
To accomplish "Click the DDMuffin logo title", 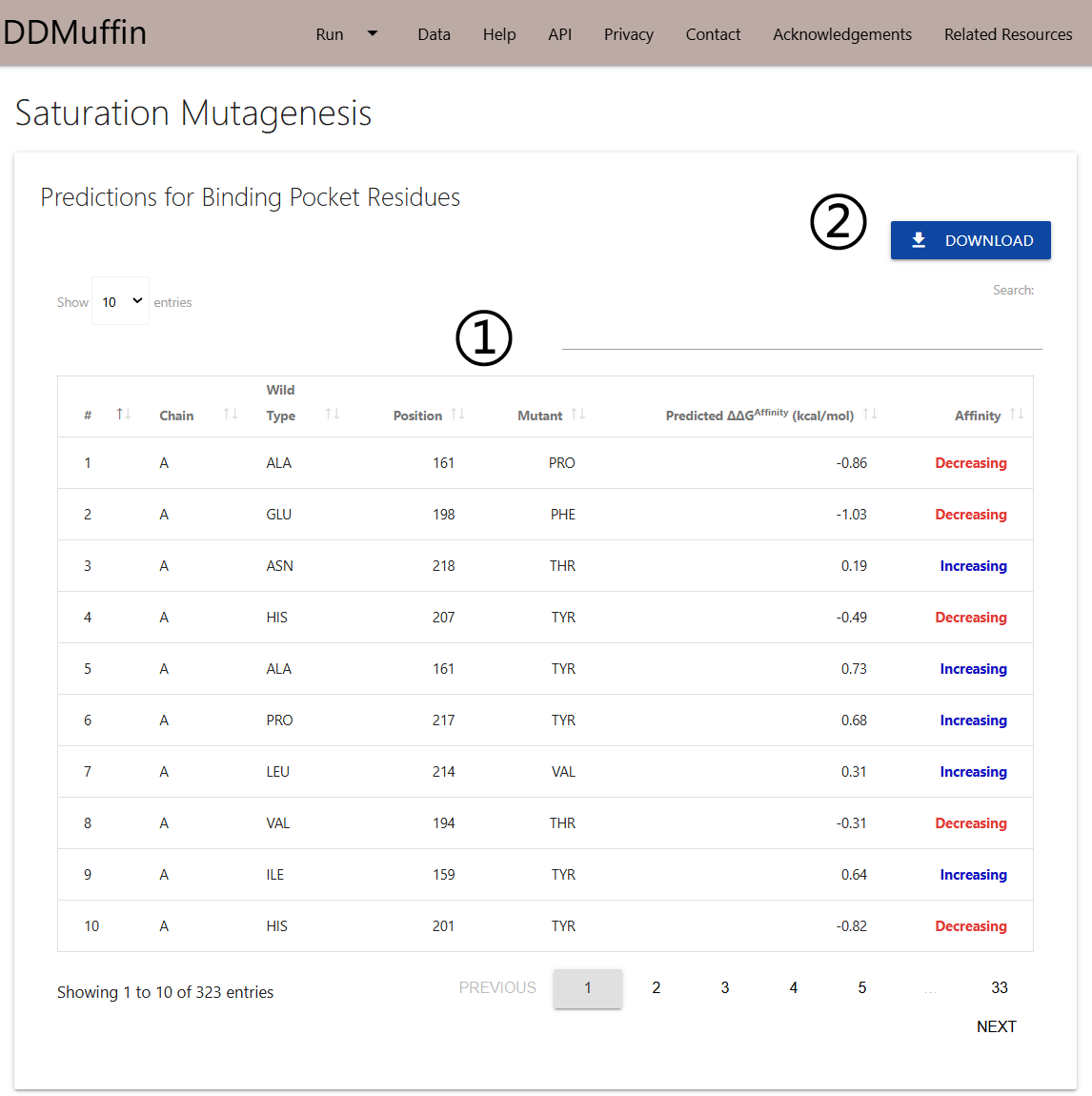I will pyautogui.click(x=75, y=32).
